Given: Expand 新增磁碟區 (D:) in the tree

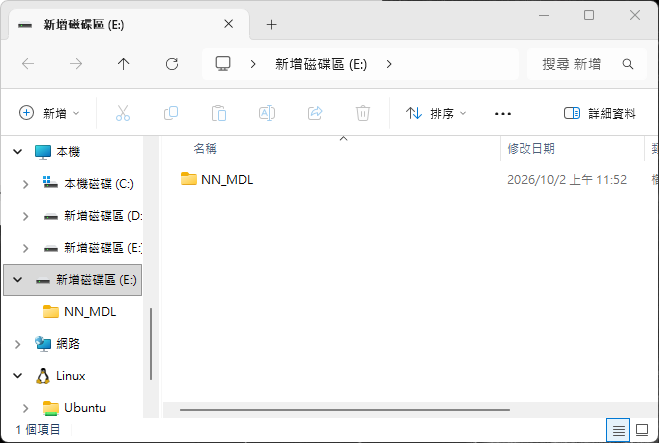Looking at the screenshot, I should [x=26, y=216].
